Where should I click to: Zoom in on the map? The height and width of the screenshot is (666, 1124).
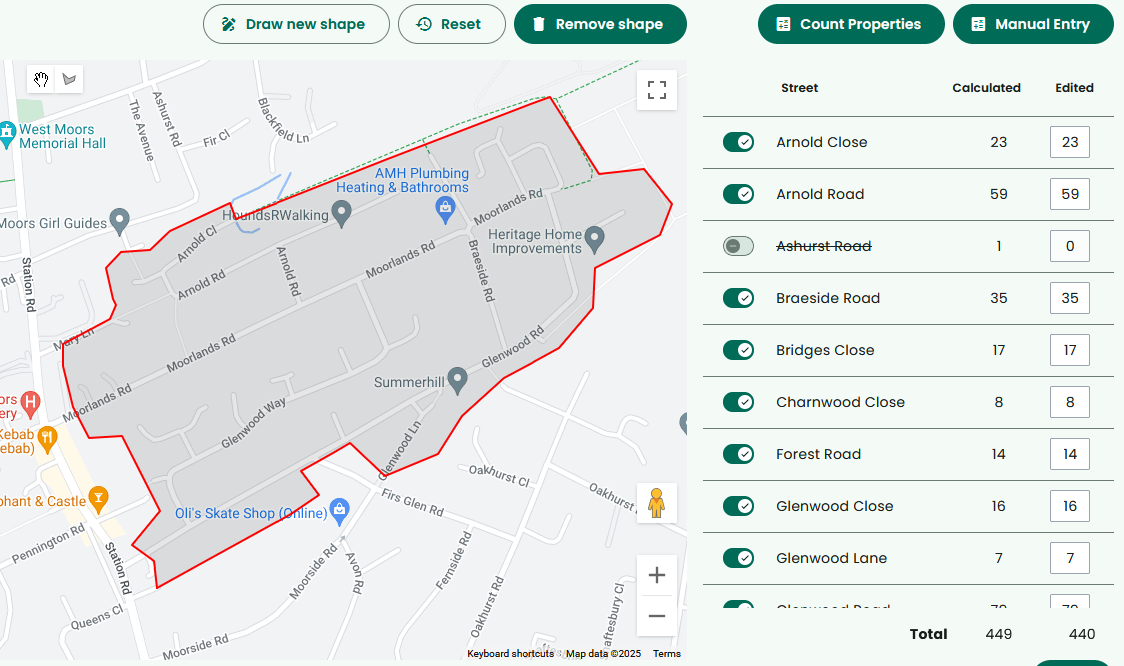click(657, 575)
